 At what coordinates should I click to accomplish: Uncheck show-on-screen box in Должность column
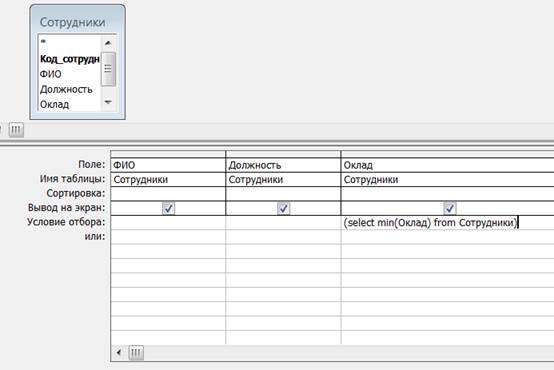click(283, 208)
